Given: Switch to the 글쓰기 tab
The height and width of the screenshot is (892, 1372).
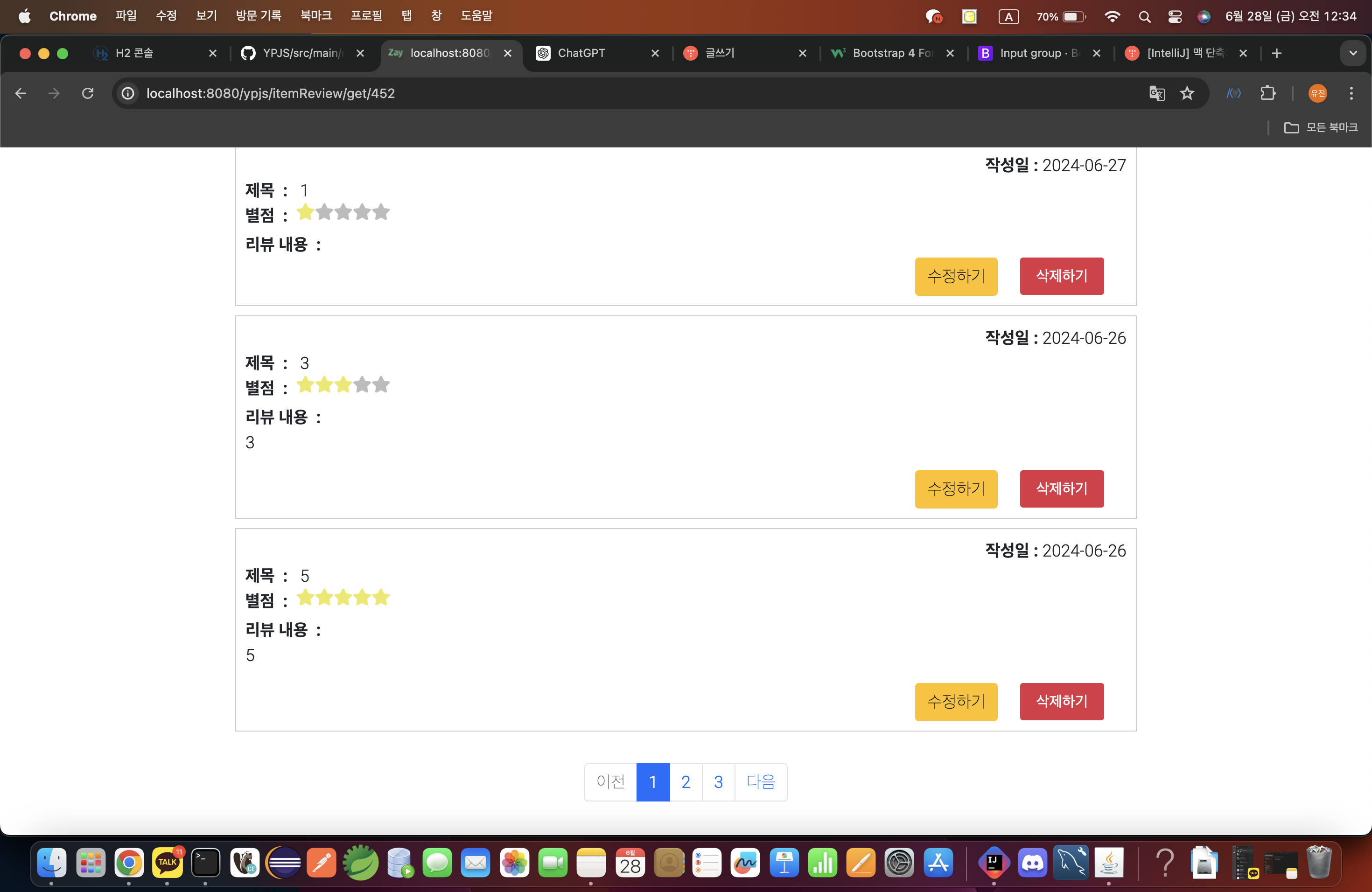Looking at the screenshot, I should click(x=745, y=53).
